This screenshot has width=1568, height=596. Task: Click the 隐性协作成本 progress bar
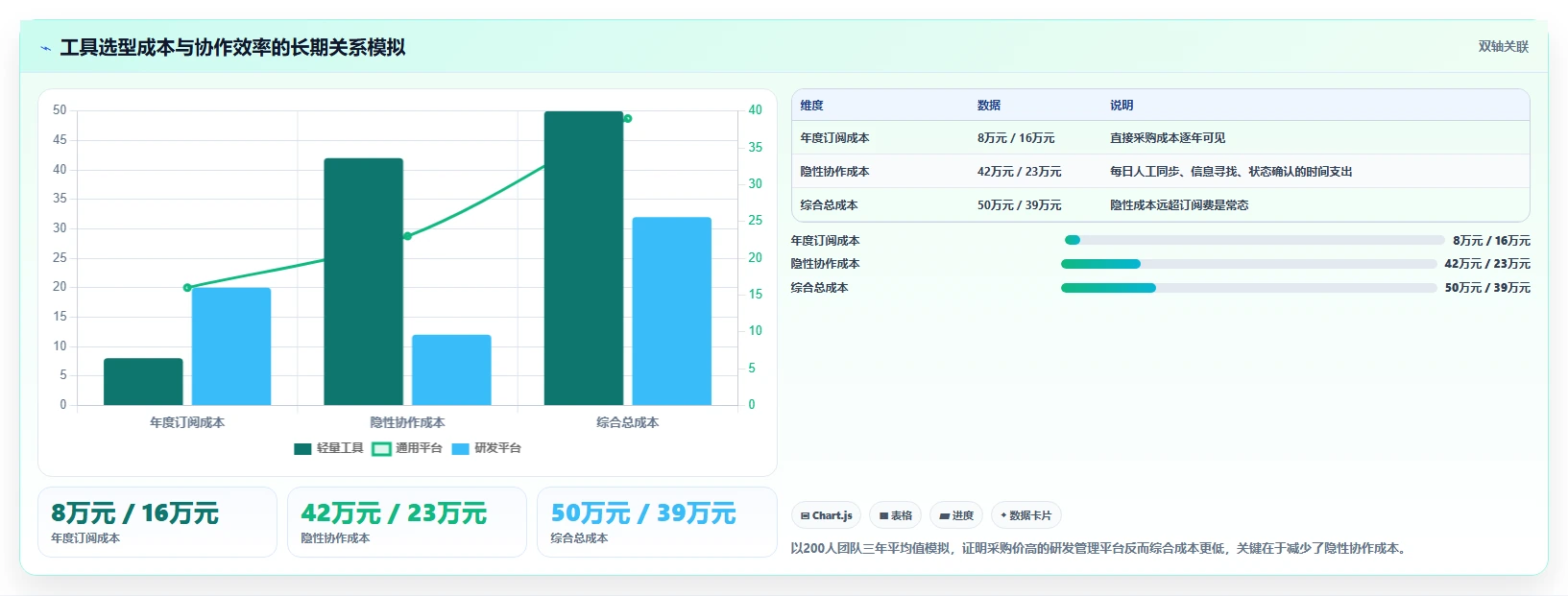[x=1249, y=264]
